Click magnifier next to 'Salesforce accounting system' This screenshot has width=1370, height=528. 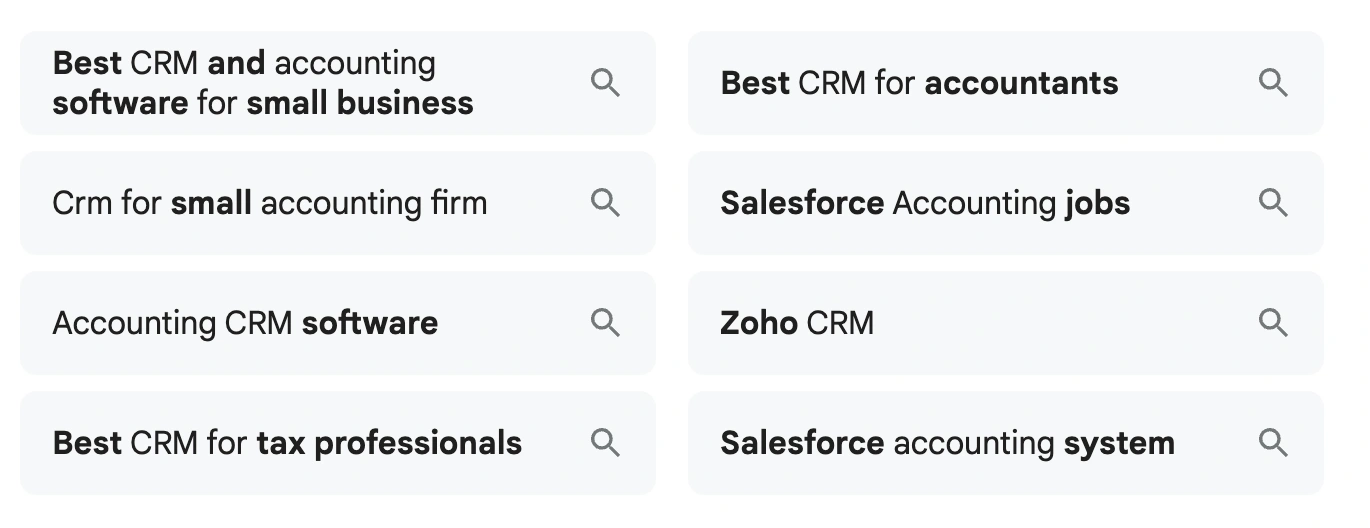pyautogui.click(x=1273, y=443)
